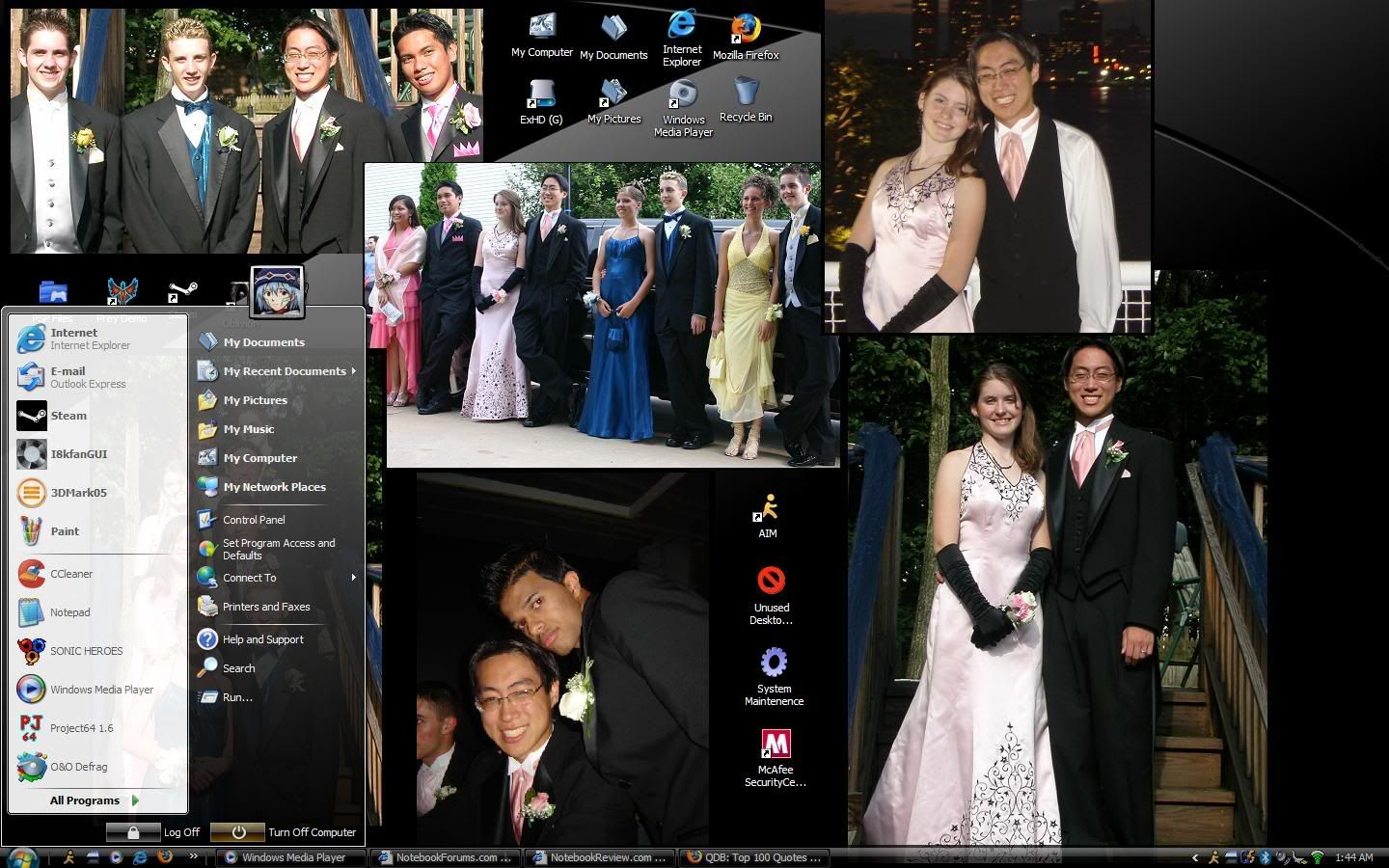Open My Pictures desktop shortcut
1389x868 pixels.
point(614,102)
